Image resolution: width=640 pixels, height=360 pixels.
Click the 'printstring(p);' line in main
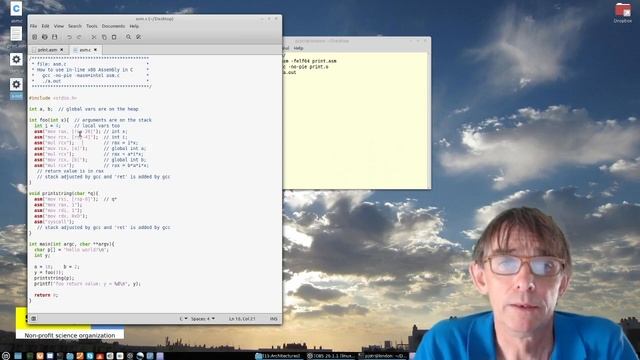point(54,278)
